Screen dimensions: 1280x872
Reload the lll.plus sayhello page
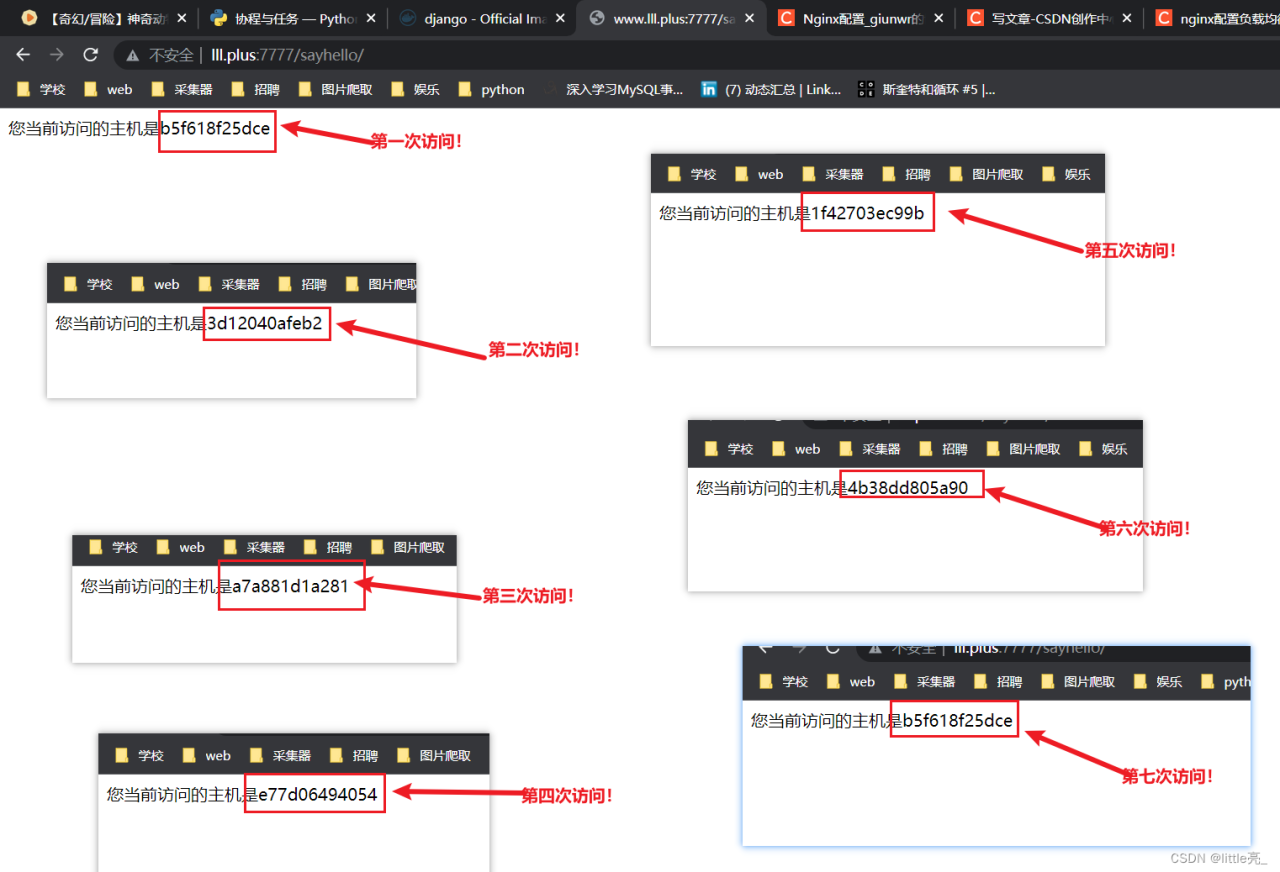(x=91, y=55)
